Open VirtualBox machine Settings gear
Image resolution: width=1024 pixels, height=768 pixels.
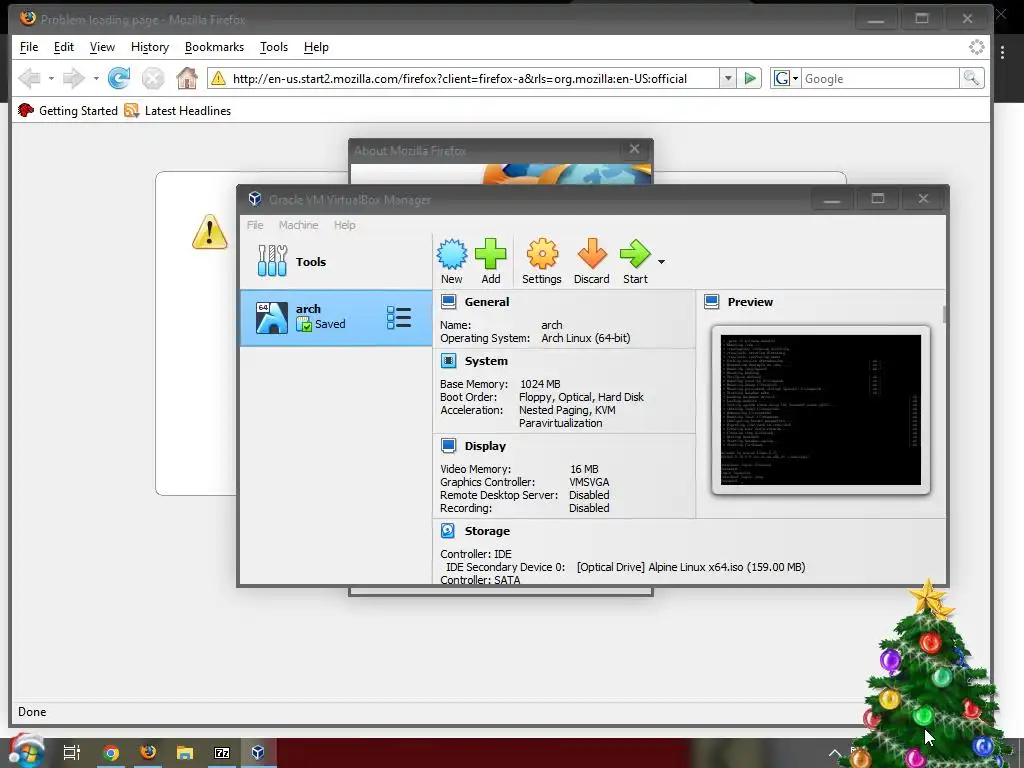(541, 261)
